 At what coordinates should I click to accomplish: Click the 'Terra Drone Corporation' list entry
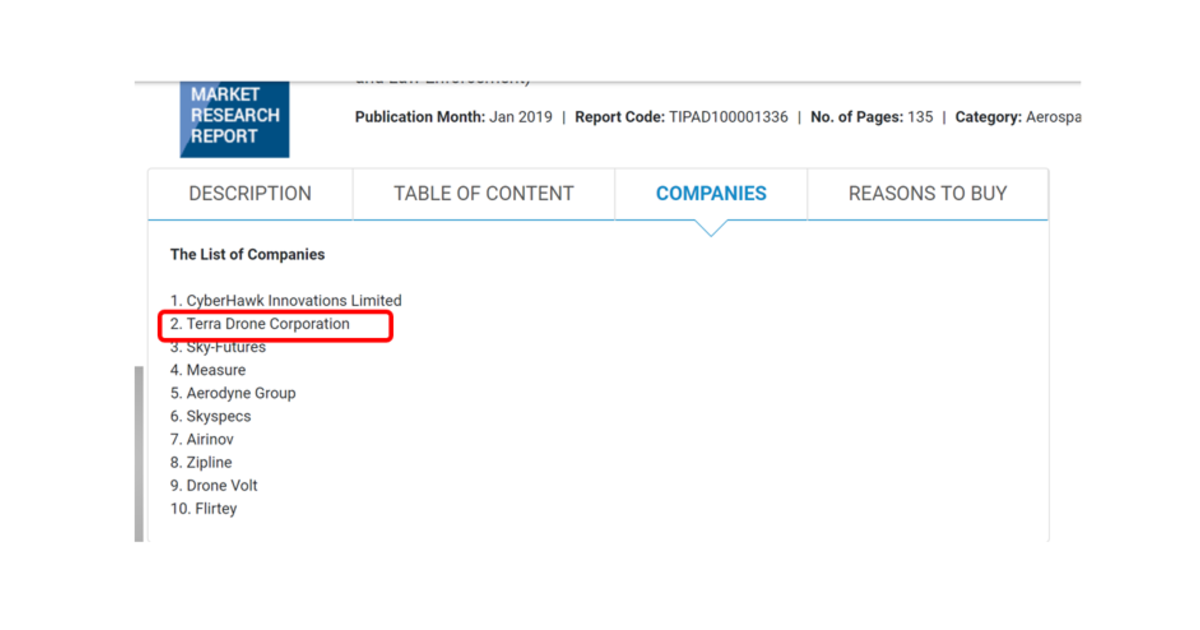click(260, 324)
